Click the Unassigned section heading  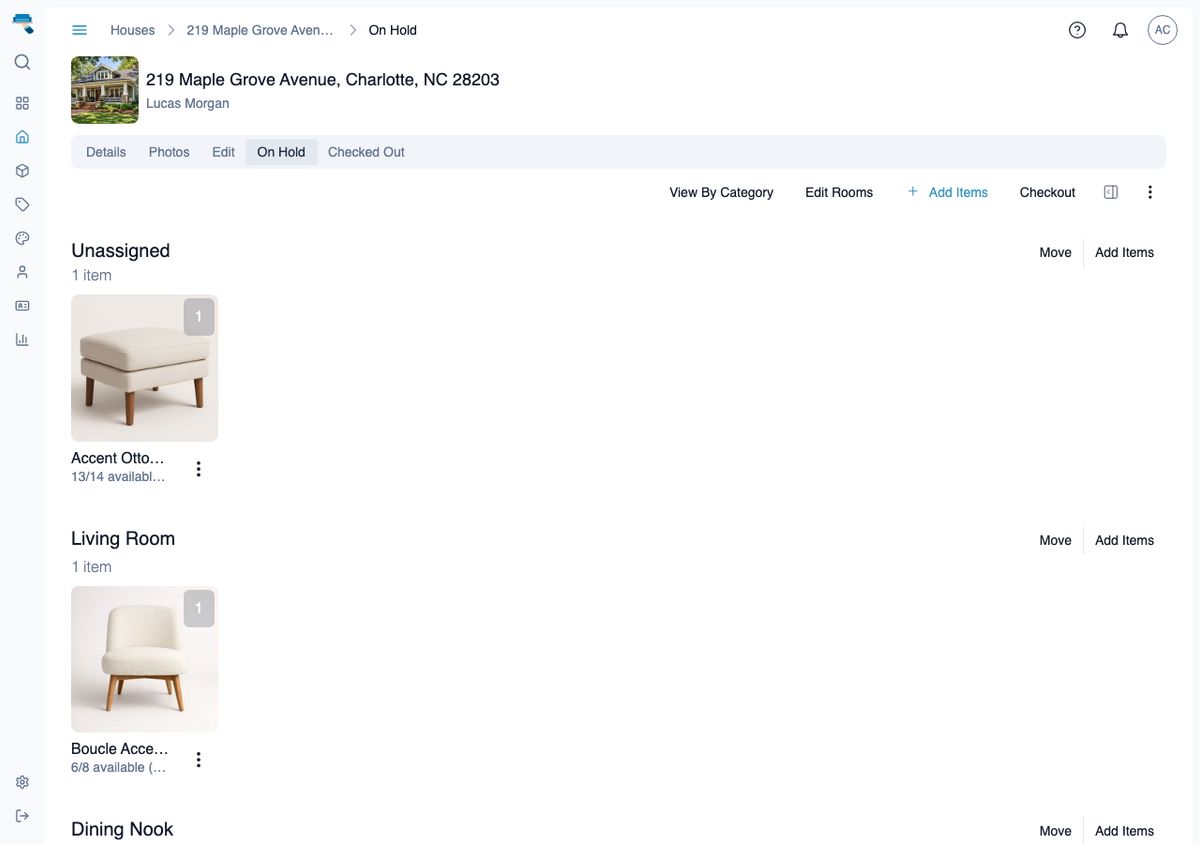click(120, 250)
